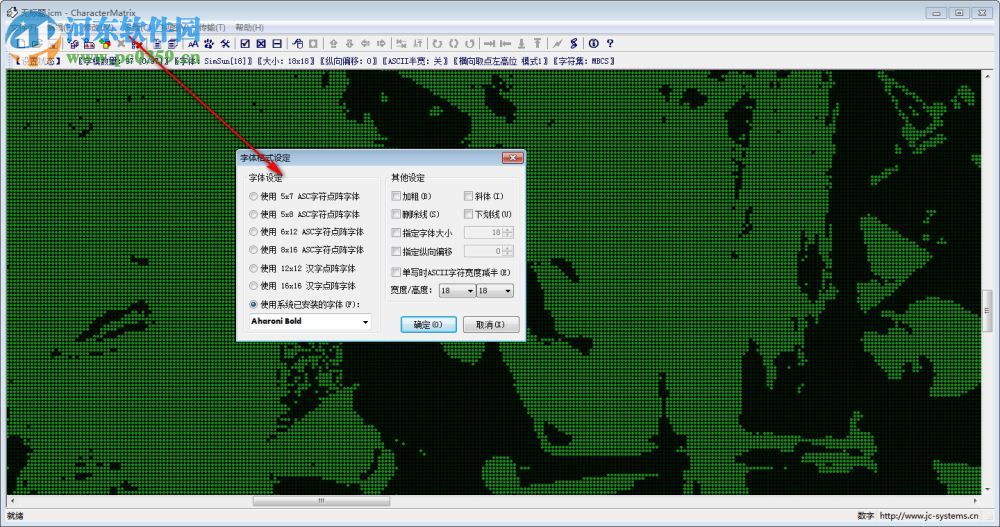Tick the 下划线(U) underline checkbox
This screenshot has height=527, width=1000.
[468, 214]
